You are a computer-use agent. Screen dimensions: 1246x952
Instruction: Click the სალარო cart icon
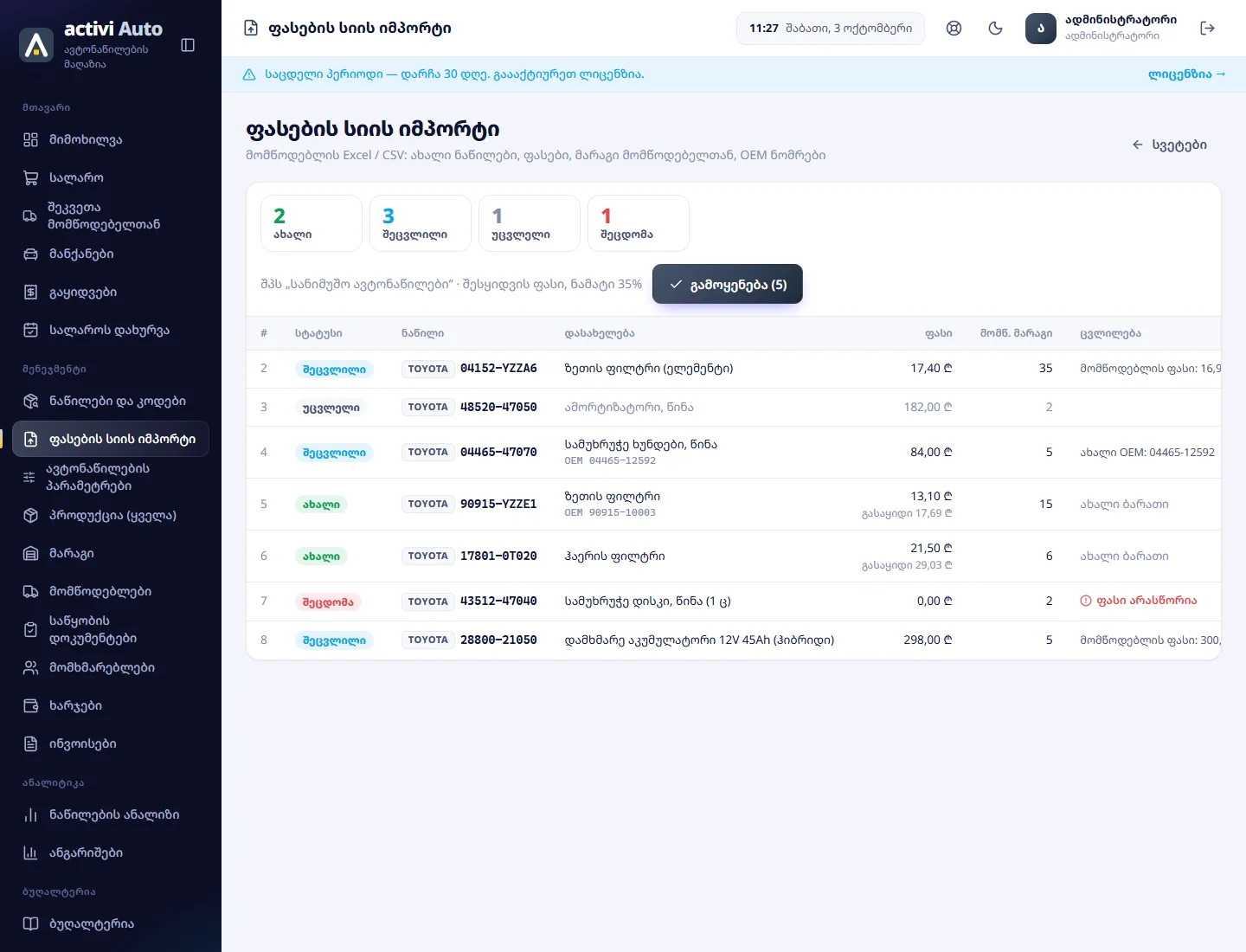tap(31, 177)
